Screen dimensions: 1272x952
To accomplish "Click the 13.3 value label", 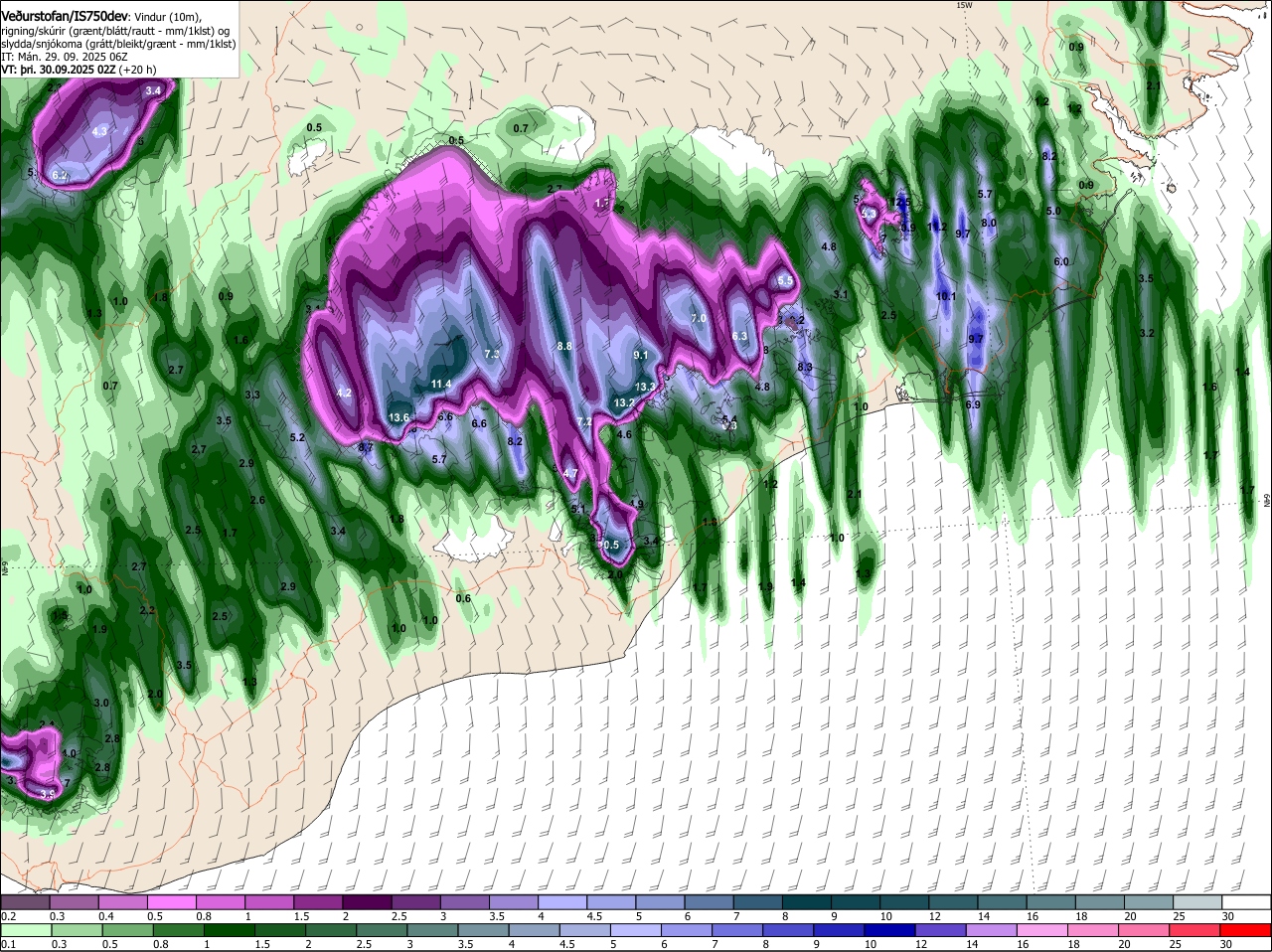I will click(645, 387).
